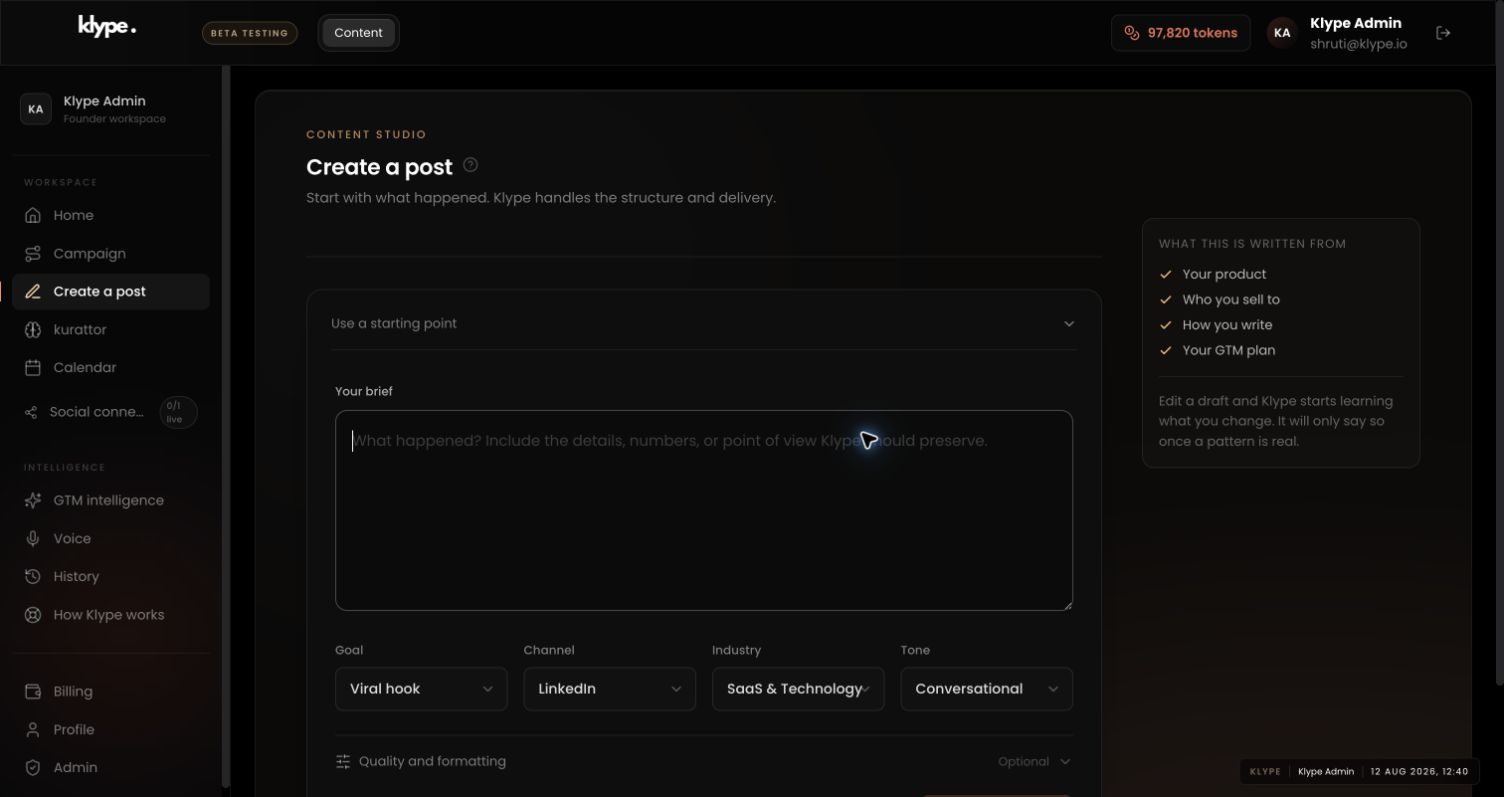Click the CONTENT STUDIO label

(366, 134)
